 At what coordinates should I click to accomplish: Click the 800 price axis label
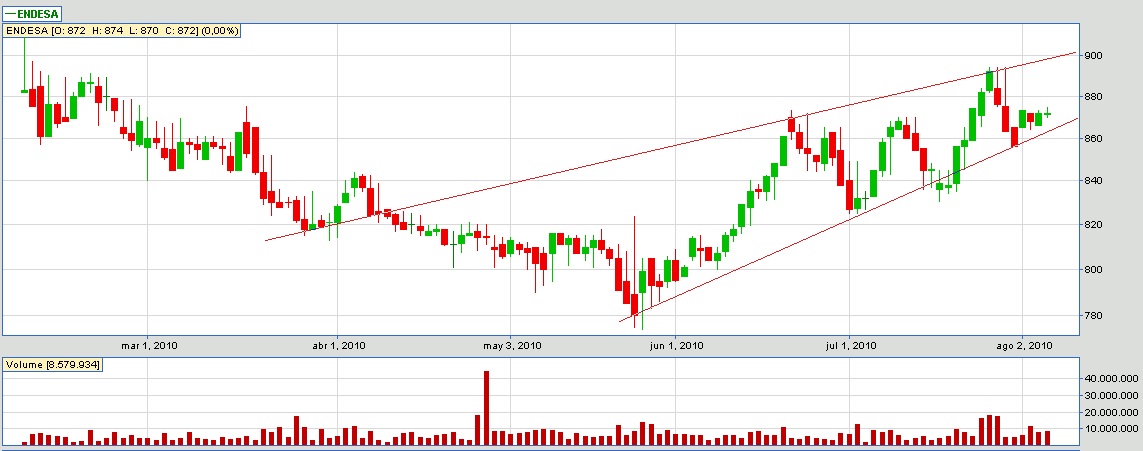[1093, 270]
